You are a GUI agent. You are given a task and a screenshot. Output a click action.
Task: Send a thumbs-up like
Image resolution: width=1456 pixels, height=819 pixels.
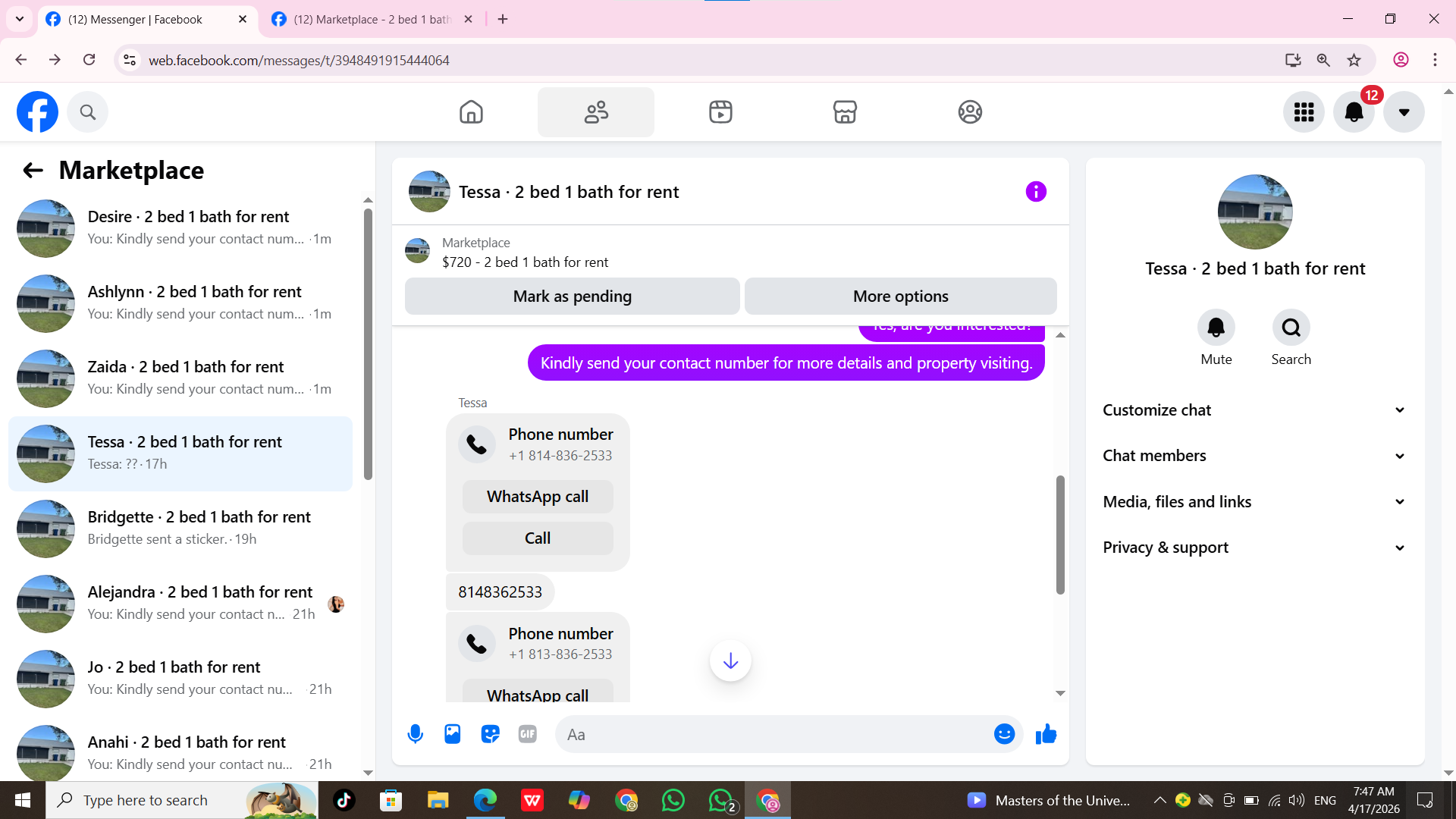coord(1046,734)
